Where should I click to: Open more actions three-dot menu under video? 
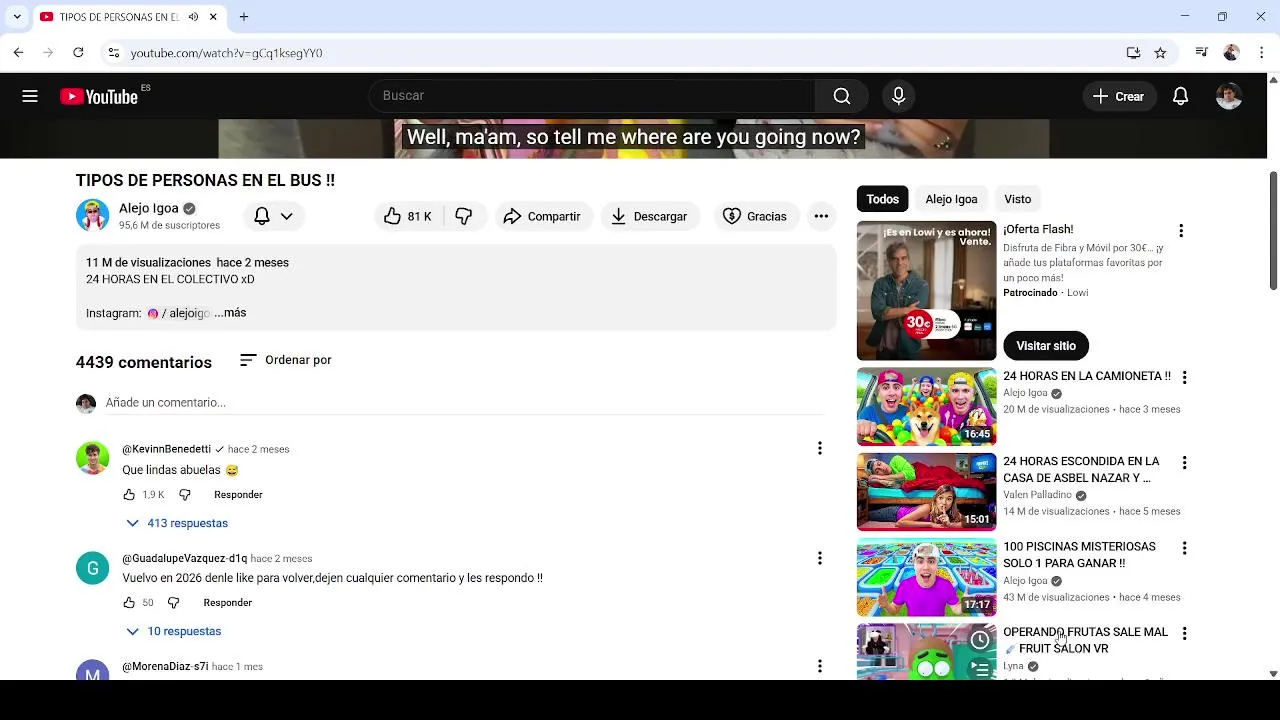pyautogui.click(x=821, y=216)
